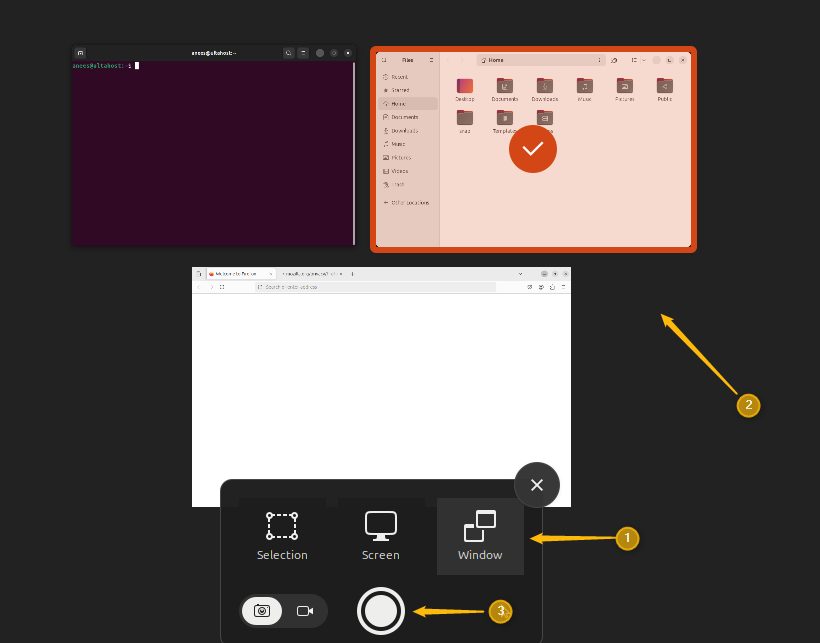Select Recent in the Files sidebar
Screen dimensions: 820x643
pyautogui.click(x=407, y=77)
